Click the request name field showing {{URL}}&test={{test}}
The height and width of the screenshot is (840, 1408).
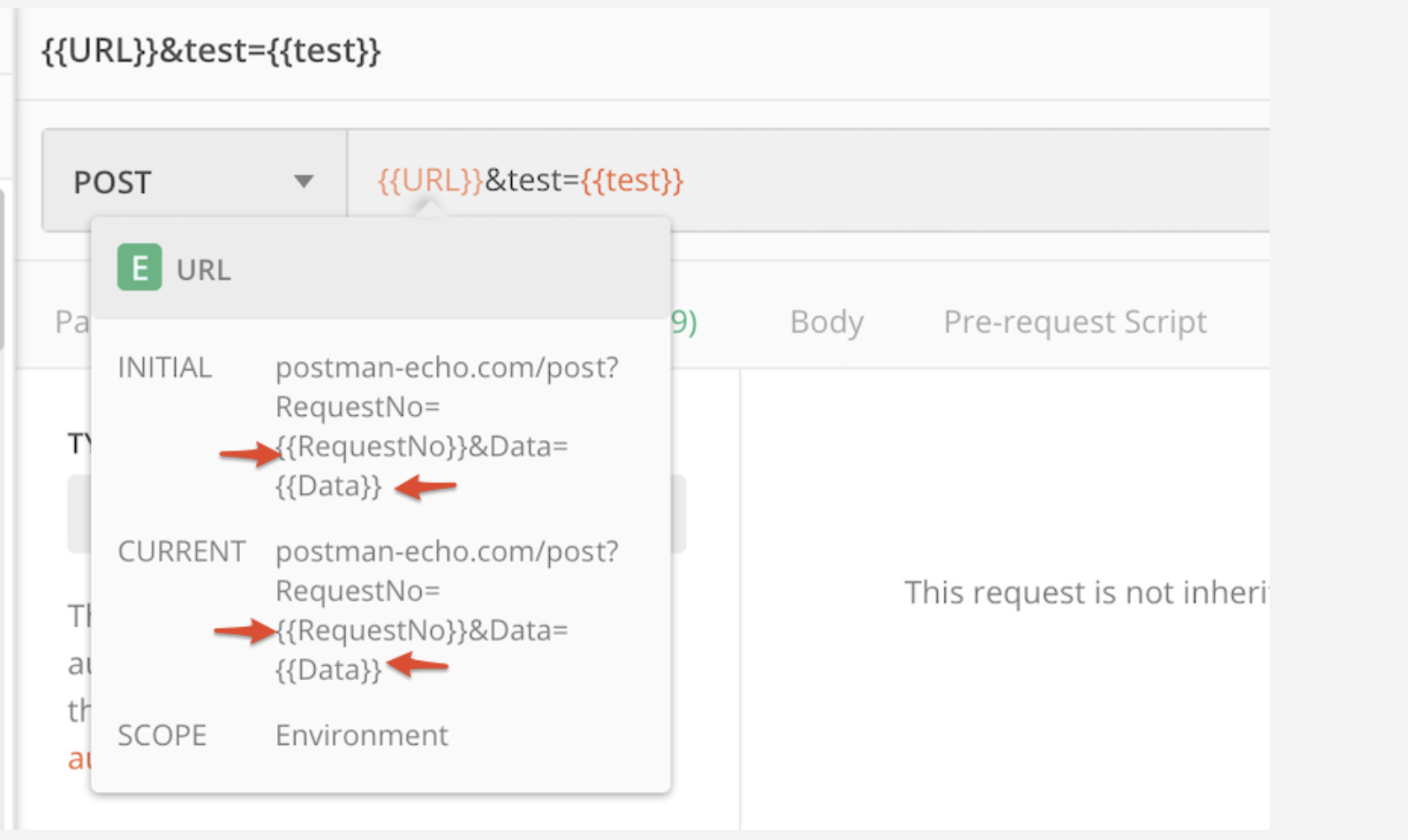211,51
